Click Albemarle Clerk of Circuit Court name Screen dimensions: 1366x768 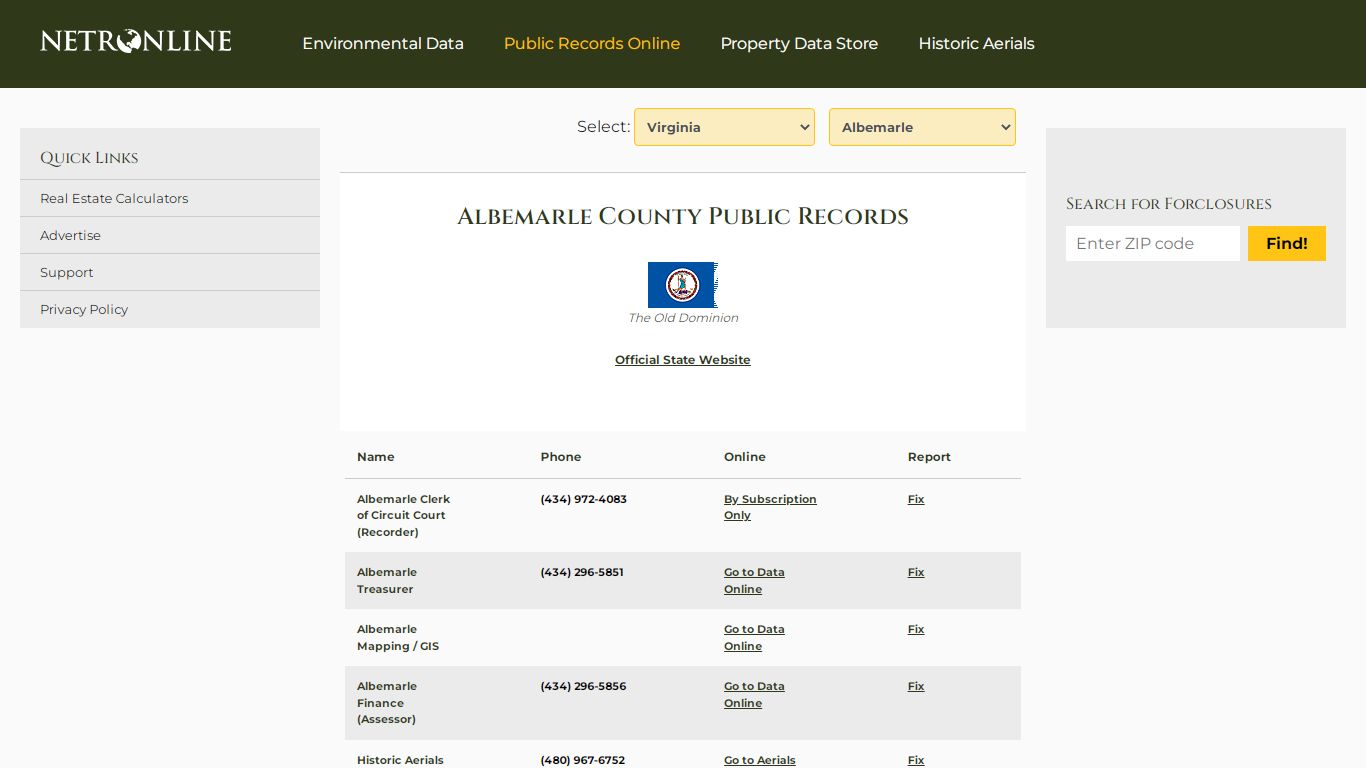404,515
